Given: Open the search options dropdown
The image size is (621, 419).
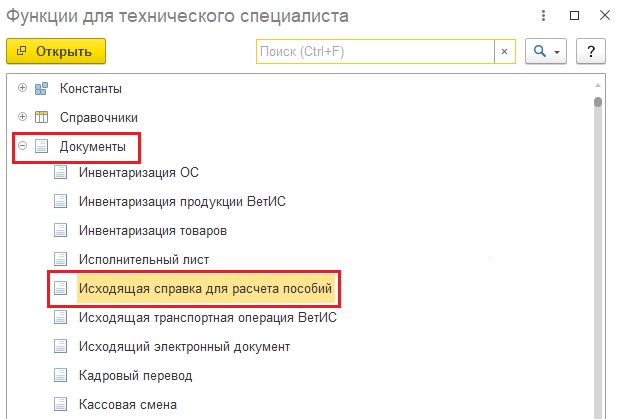Looking at the screenshot, I should pyautogui.click(x=545, y=51).
